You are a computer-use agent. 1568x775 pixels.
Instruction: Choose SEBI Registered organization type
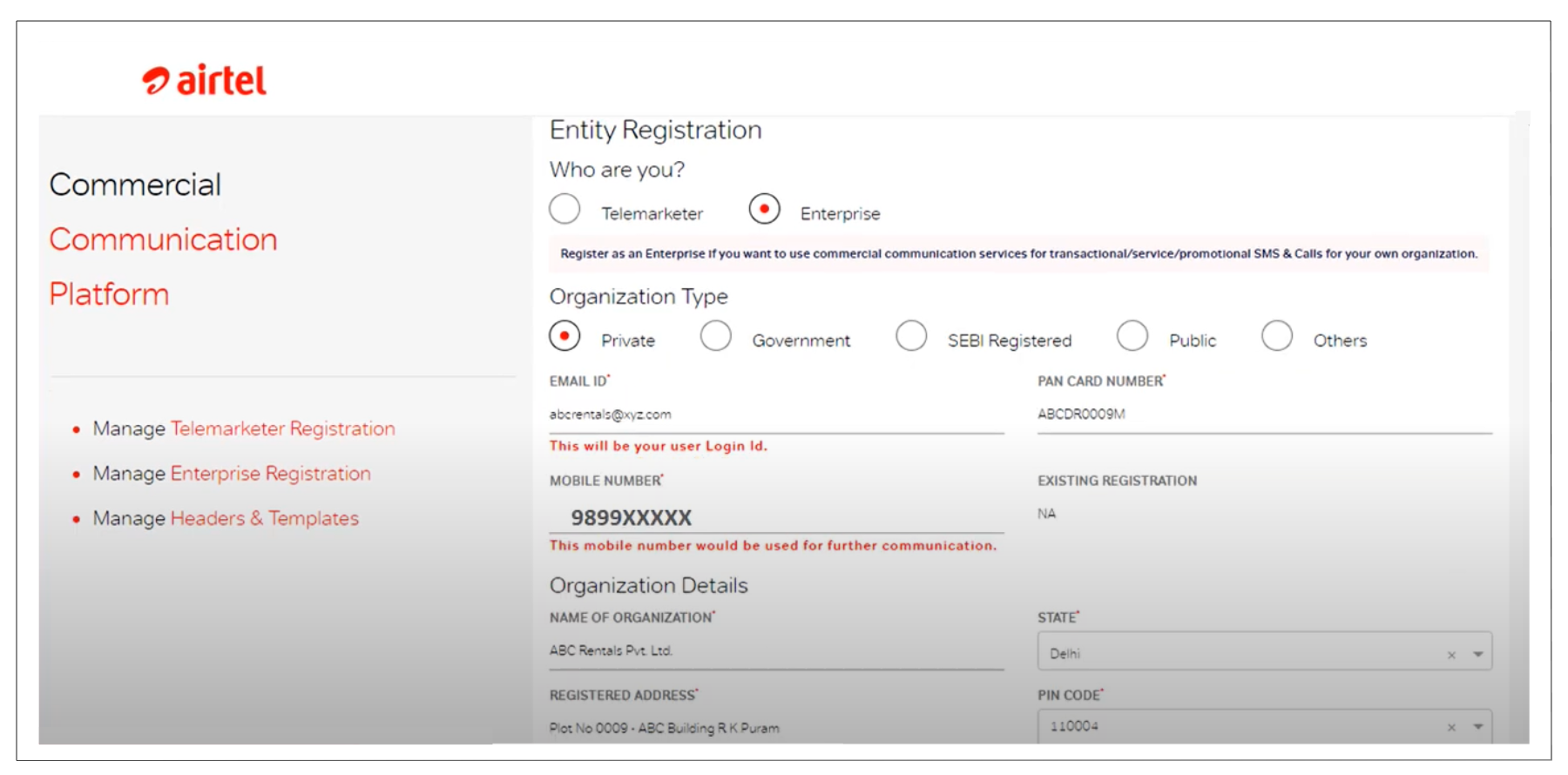911,336
